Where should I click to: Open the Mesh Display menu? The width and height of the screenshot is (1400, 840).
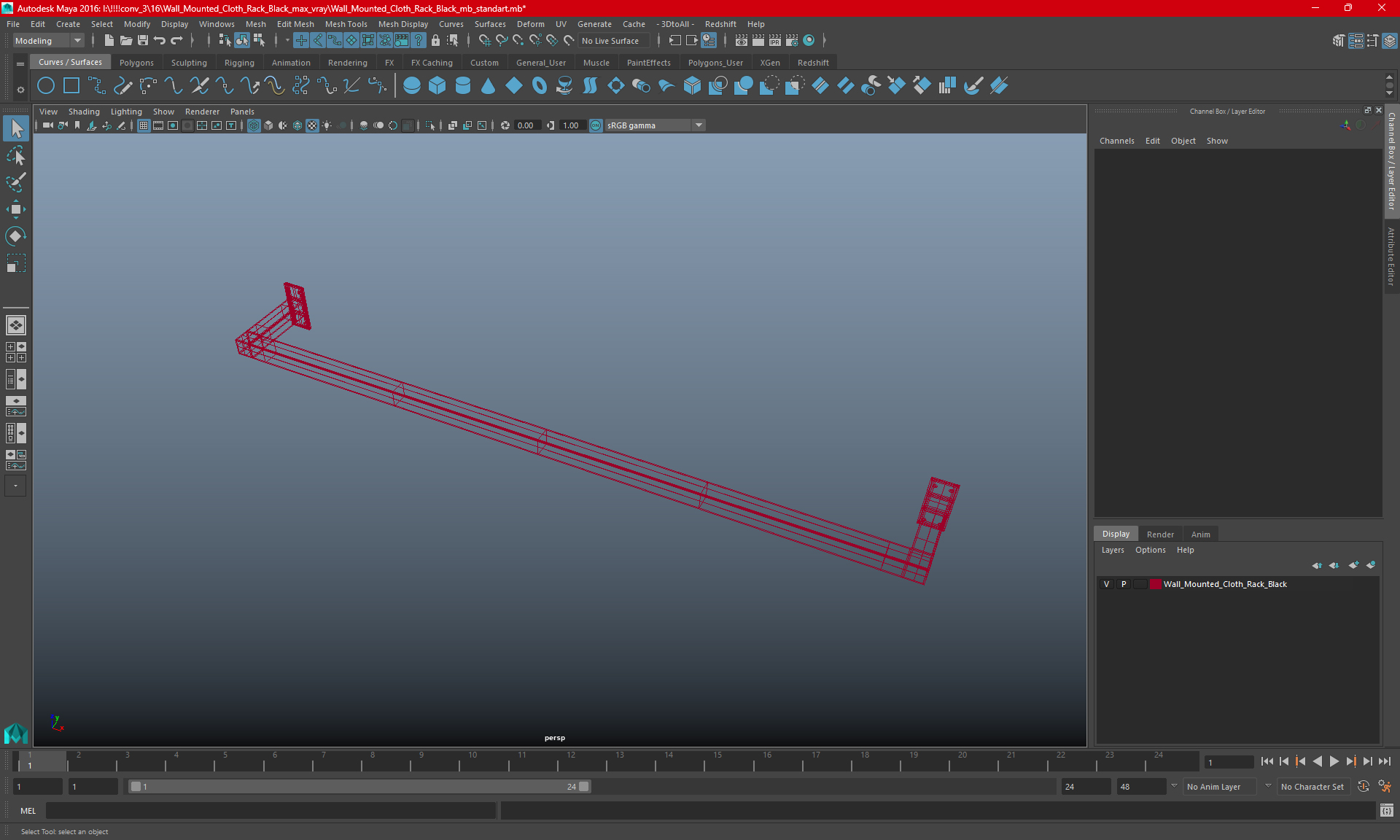point(404,24)
